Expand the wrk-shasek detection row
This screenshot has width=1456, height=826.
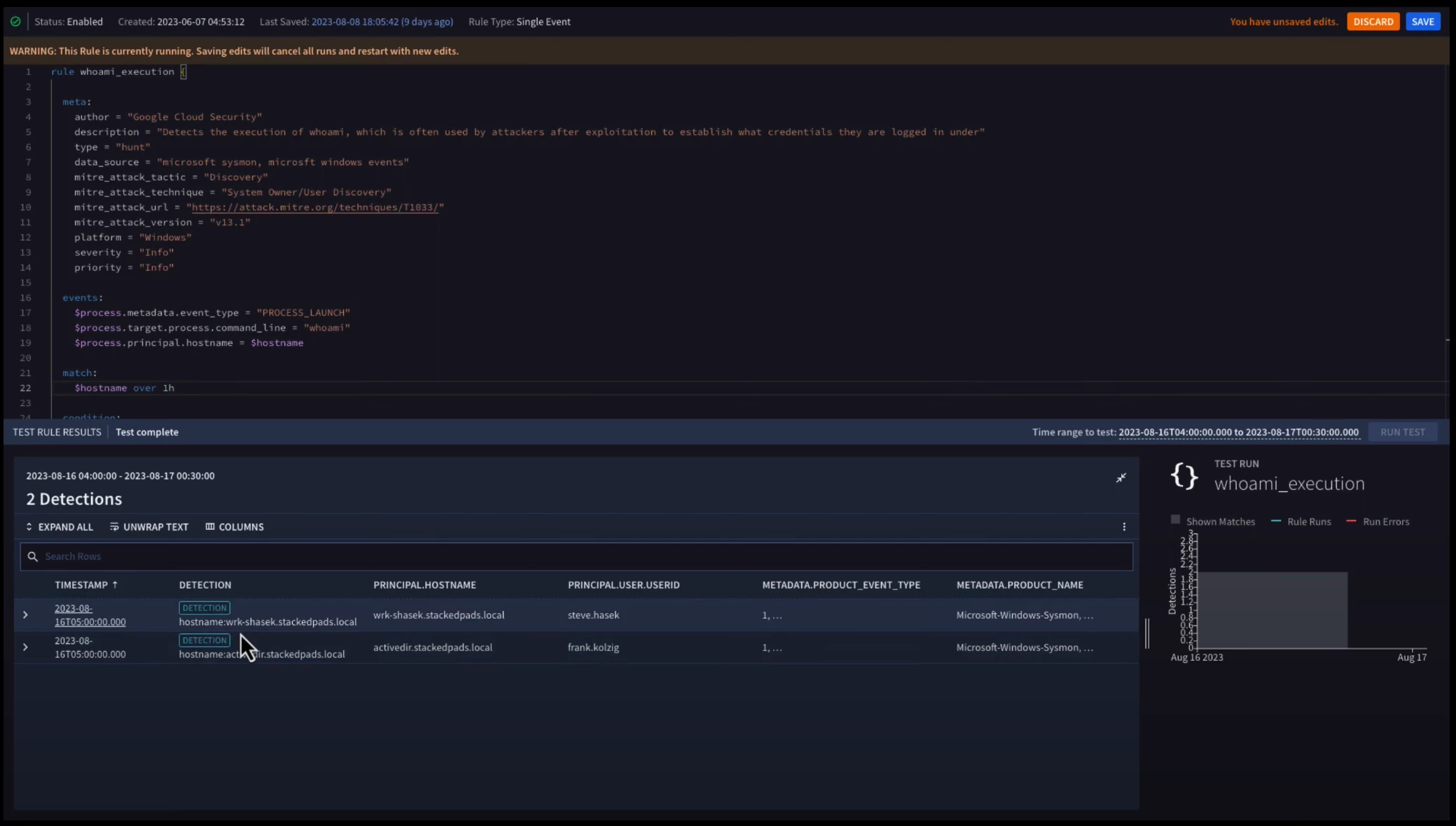pyautogui.click(x=25, y=615)
